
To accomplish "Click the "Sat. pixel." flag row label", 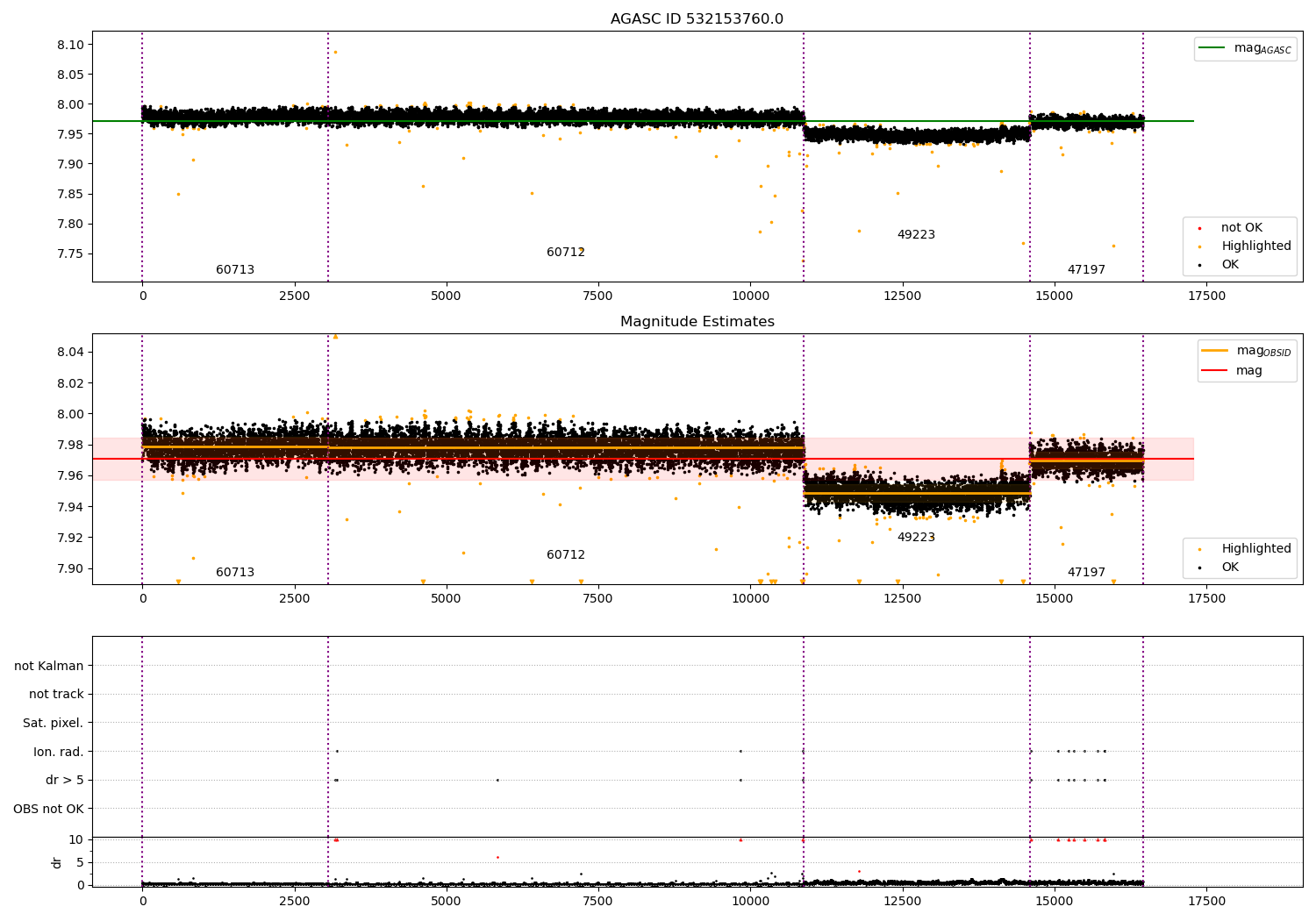I will [x=54, y=723].
